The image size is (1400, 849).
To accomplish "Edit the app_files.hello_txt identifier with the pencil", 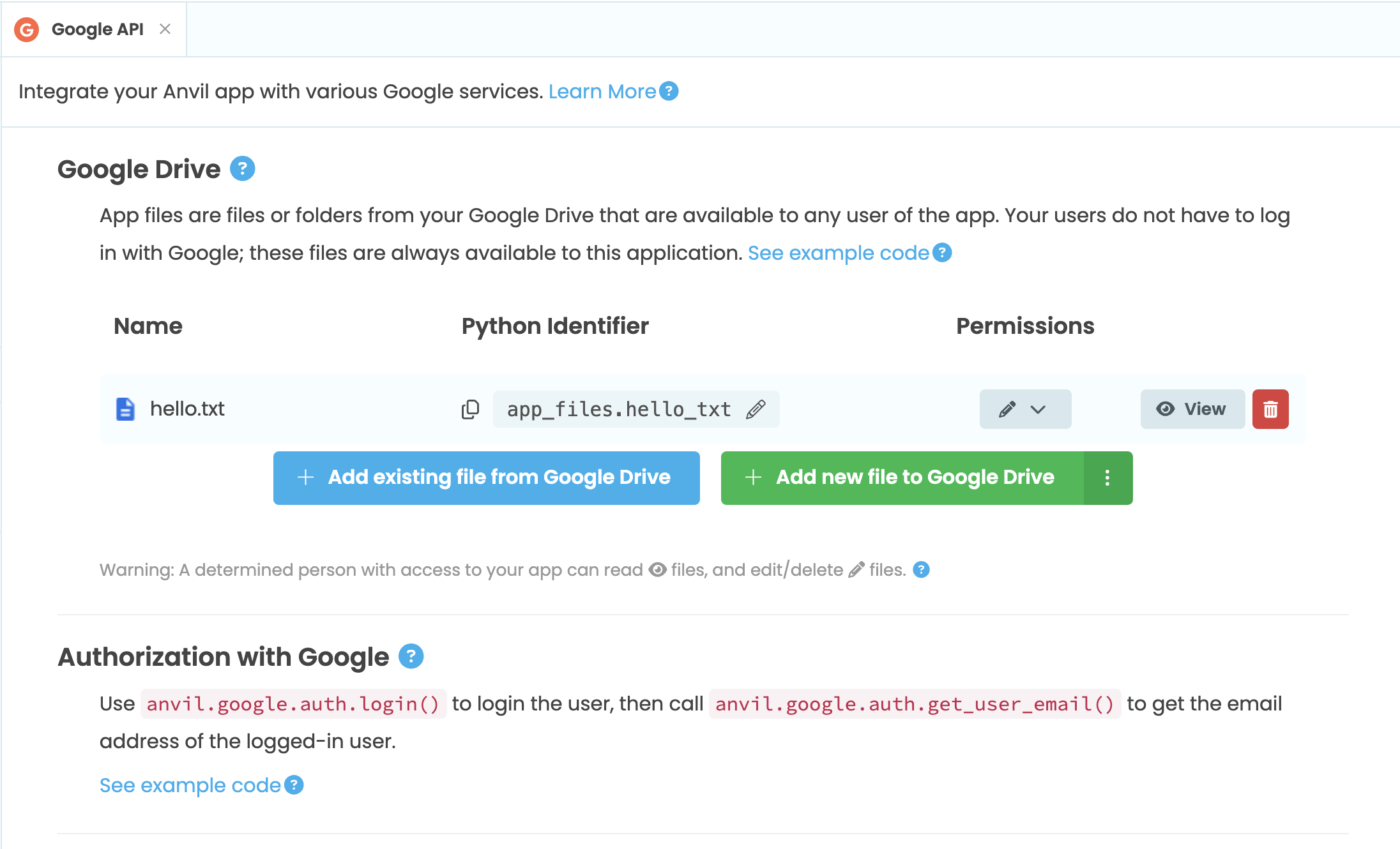I will point(756,409).
